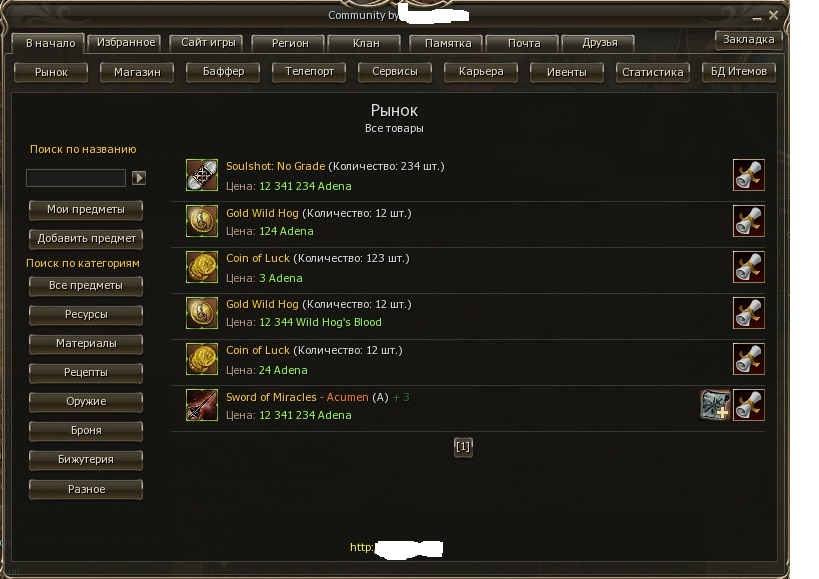Open the Sword of Miracles item icon
819x579 pixels.
tap(202, 405)
